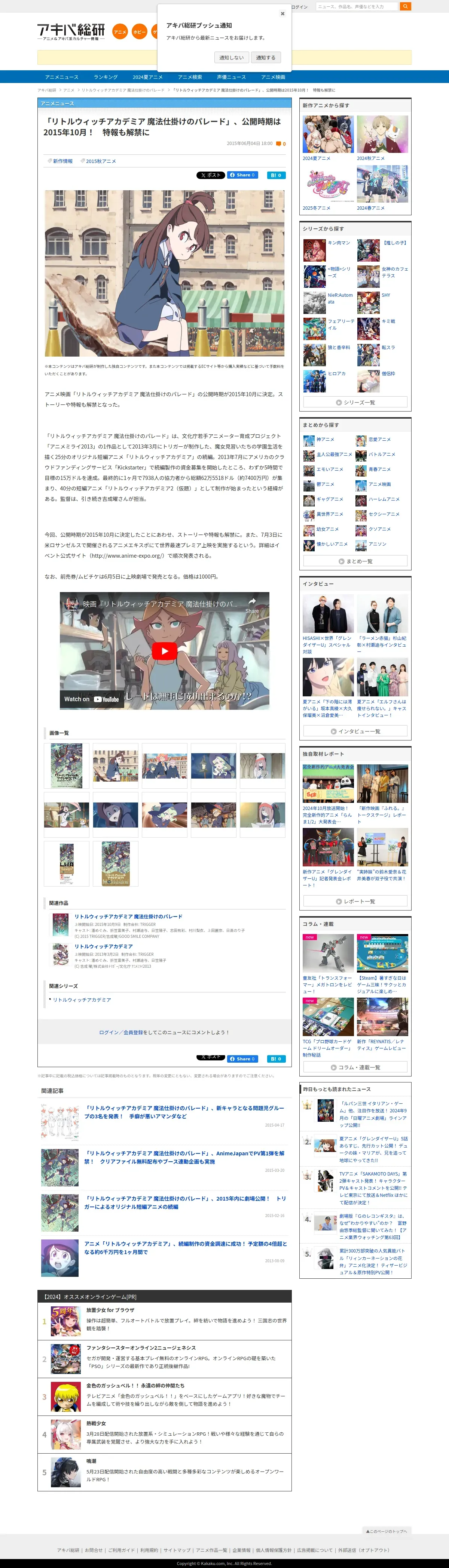Open the 【推しの子】 series icon
Image resolution: width=449 pixels, height=1568 pixels.
coord(368,250)
